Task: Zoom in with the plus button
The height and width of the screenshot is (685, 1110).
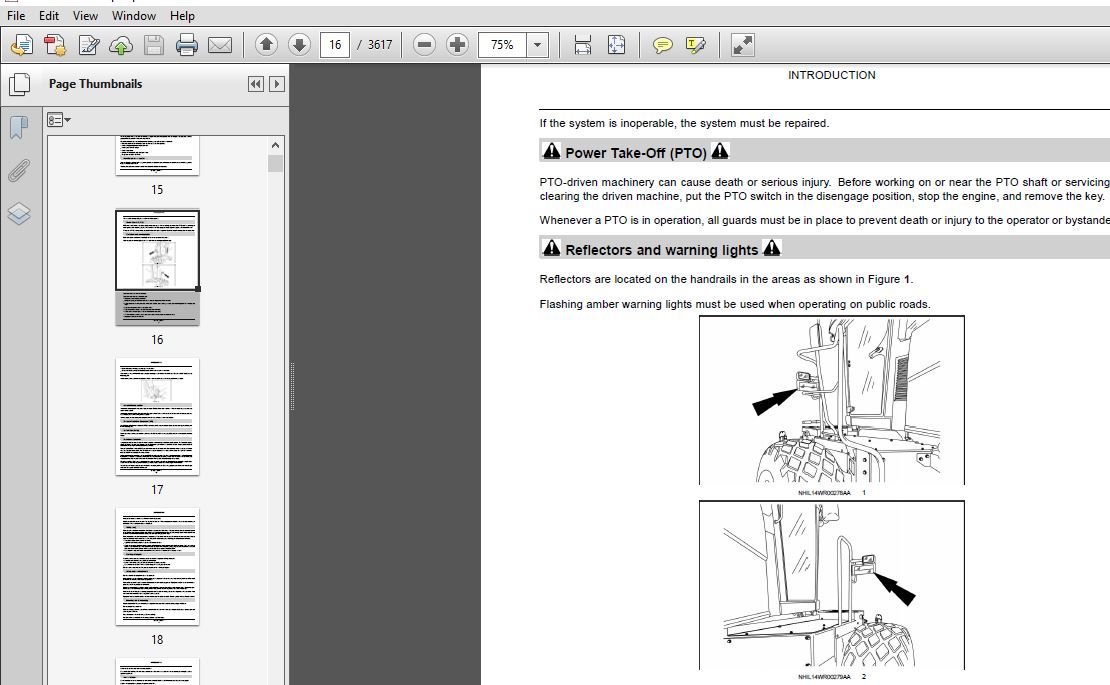Action: pyautogui.click(x=457, y=45)
